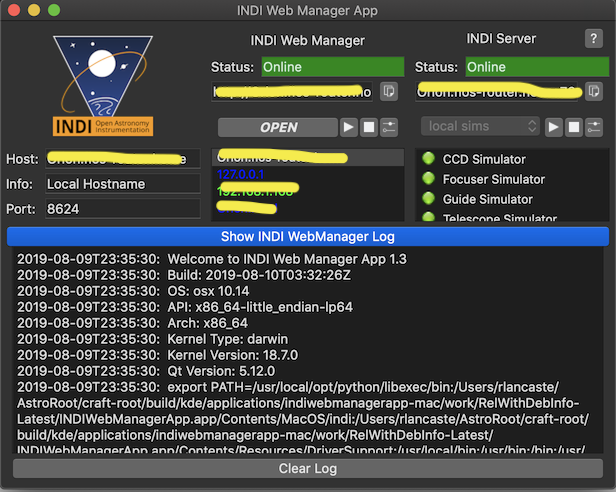Copy the INDI Server address

click(x=594, y=92)
